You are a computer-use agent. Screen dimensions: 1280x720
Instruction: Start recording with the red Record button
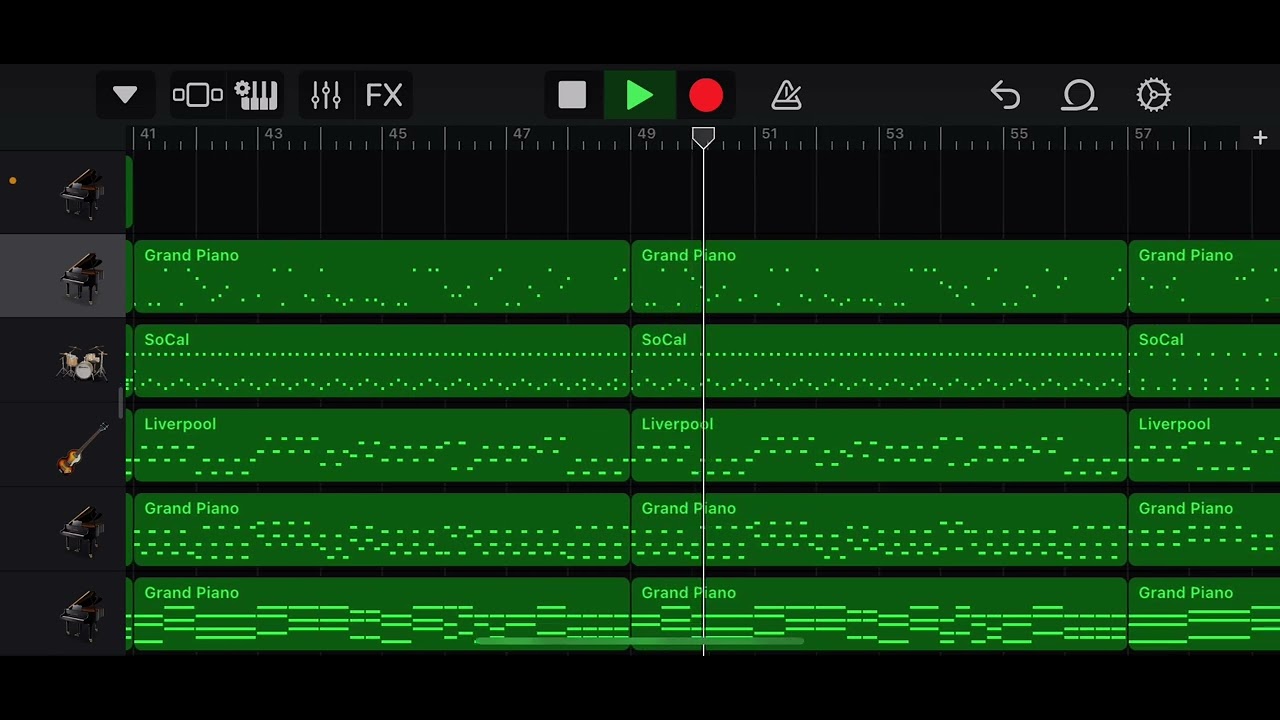(x=706, y=95)
